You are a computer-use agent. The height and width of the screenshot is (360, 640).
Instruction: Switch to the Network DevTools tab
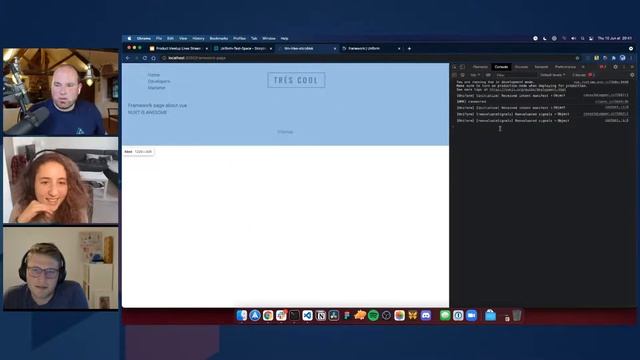point(541,67)
